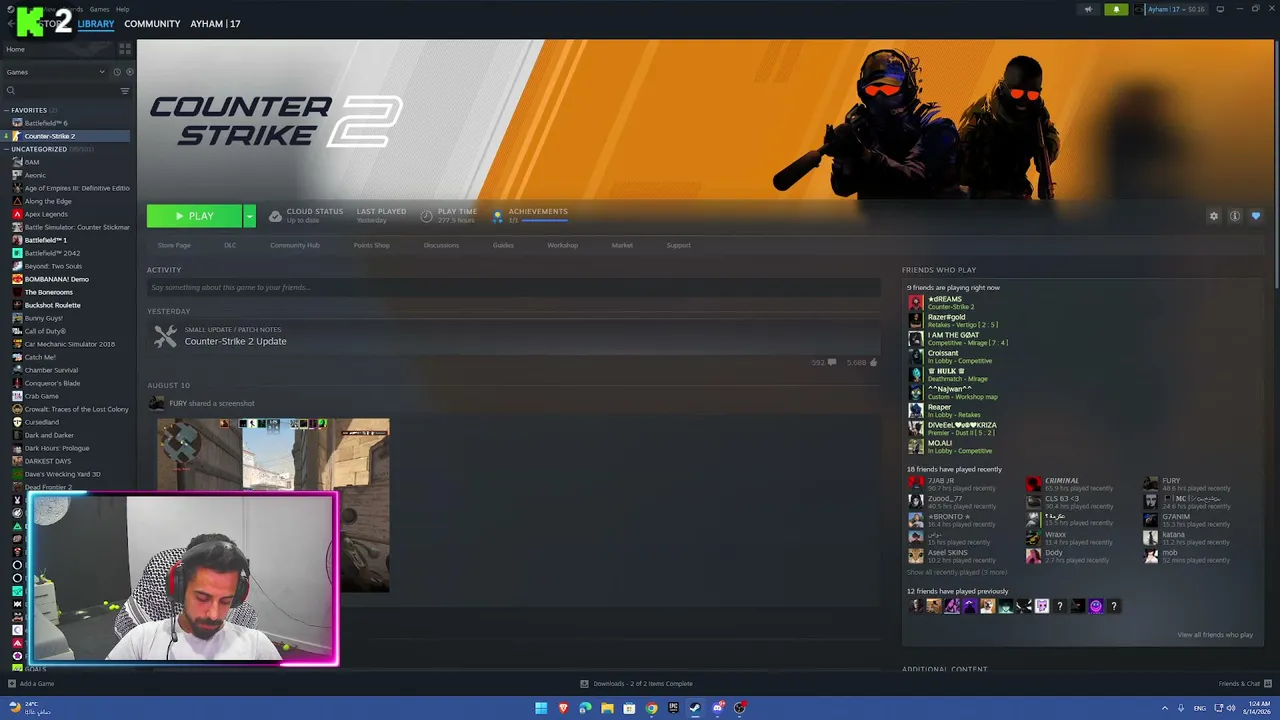Open the DLC link
Viewport: 1280px width, 720px height.
click(x=230, y=245)
